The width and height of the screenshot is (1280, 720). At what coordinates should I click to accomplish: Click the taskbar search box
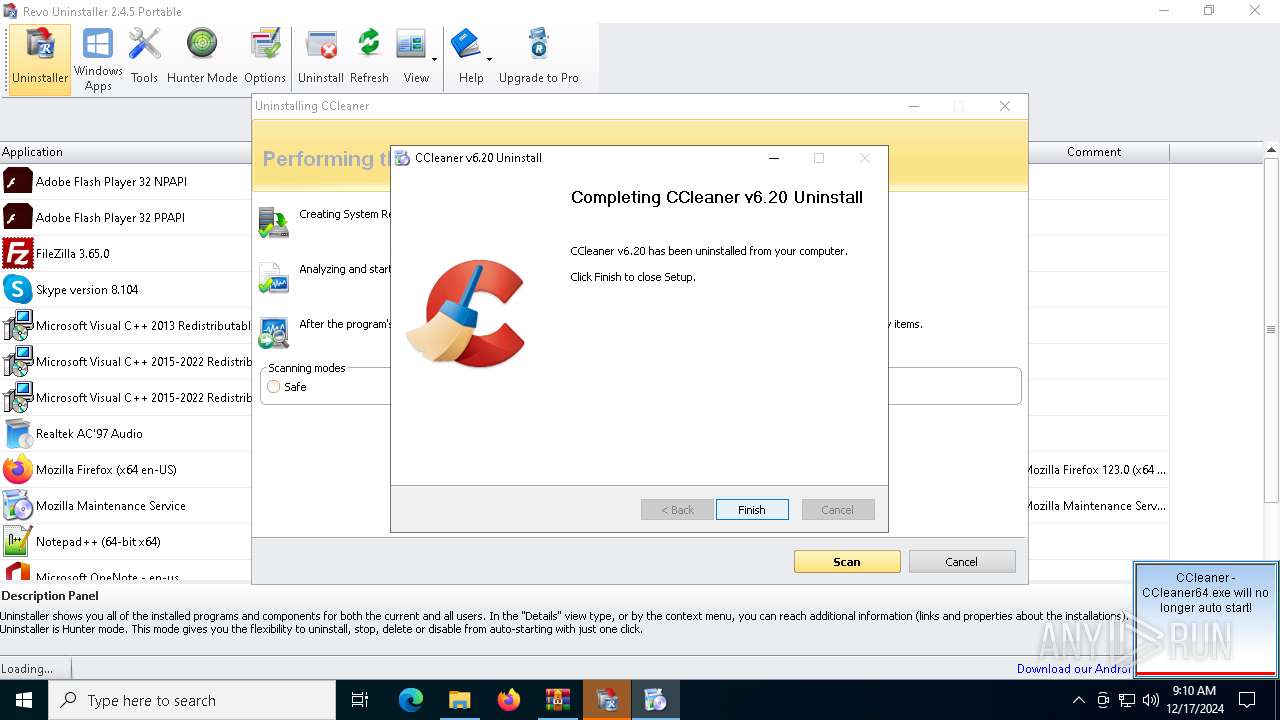pos(192,700)
